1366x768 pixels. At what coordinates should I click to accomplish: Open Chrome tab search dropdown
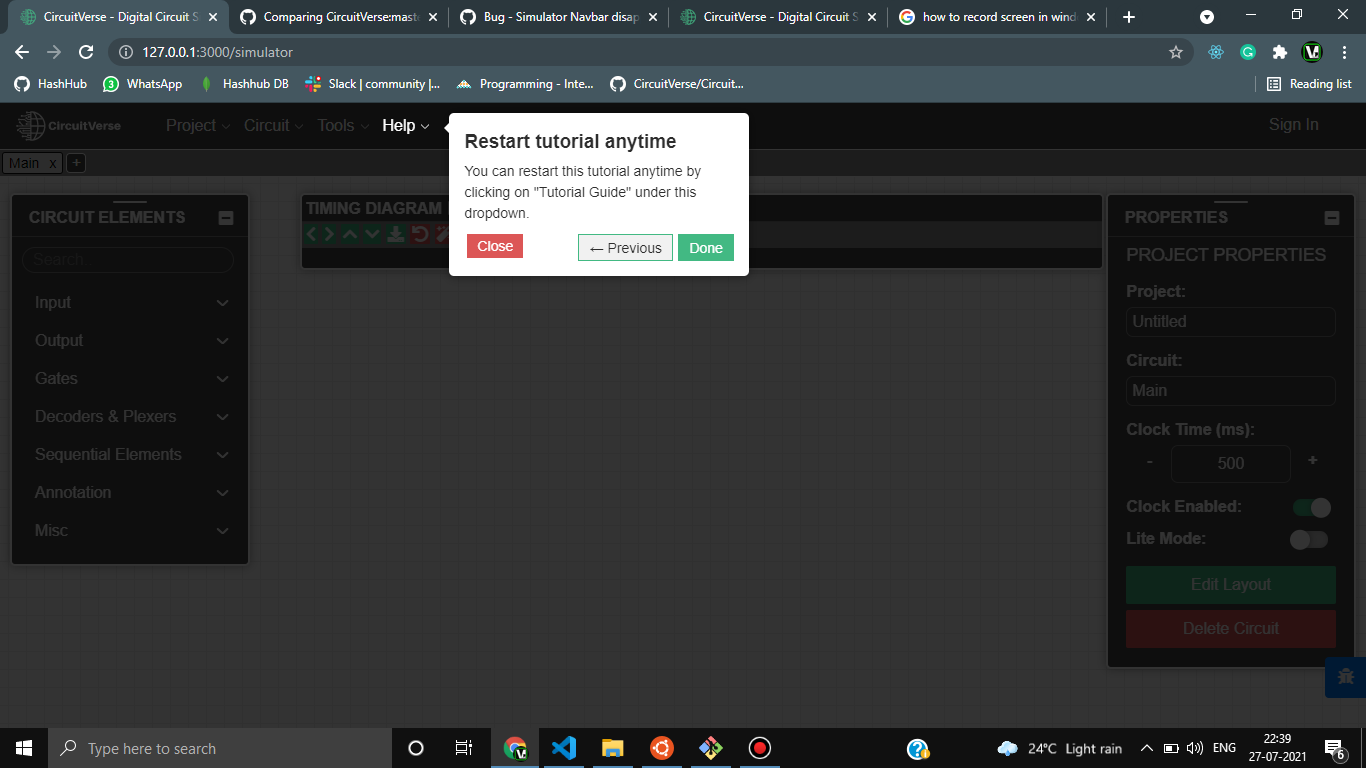(x=1207, y=17)
